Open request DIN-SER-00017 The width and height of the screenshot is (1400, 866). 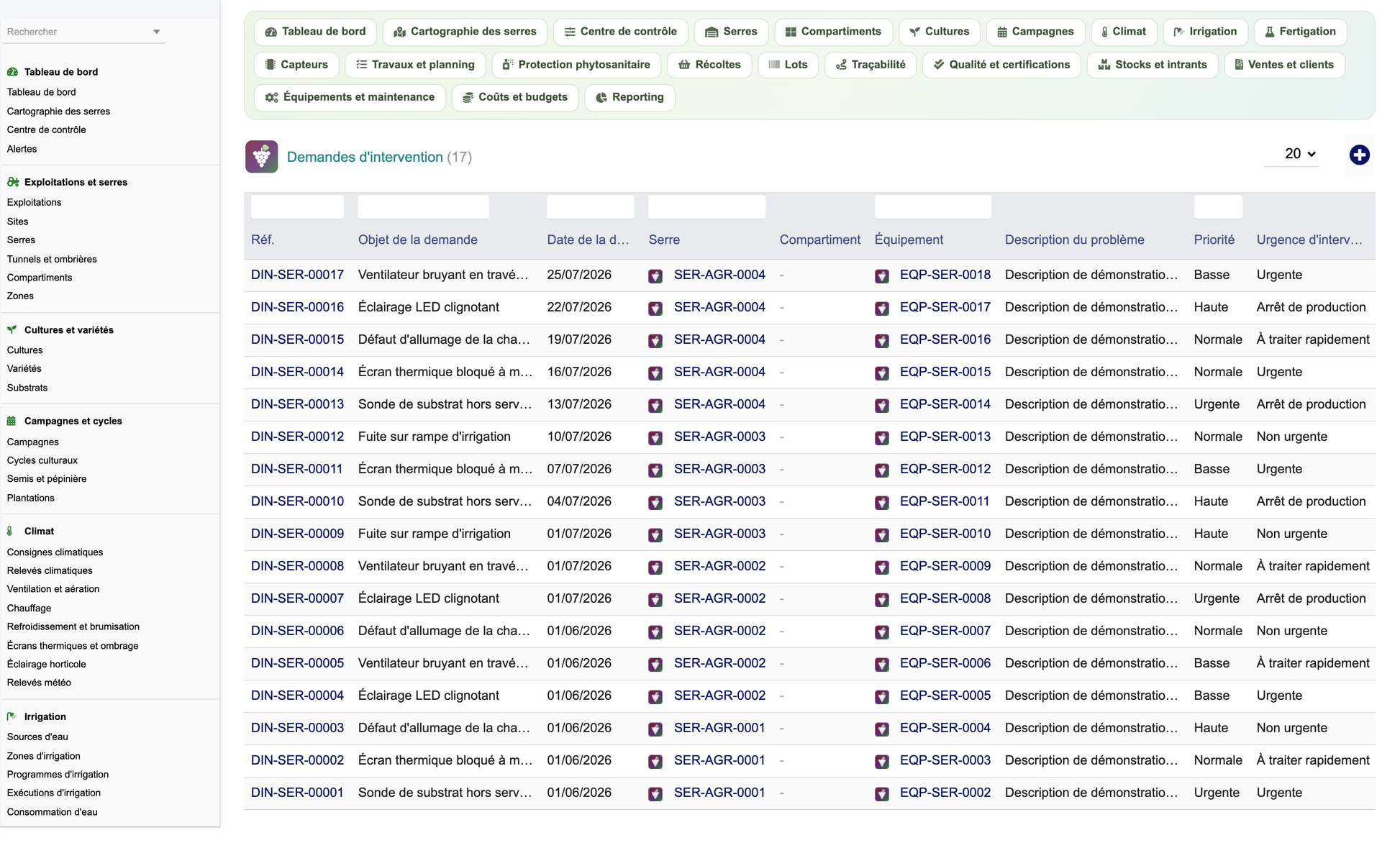297,275
